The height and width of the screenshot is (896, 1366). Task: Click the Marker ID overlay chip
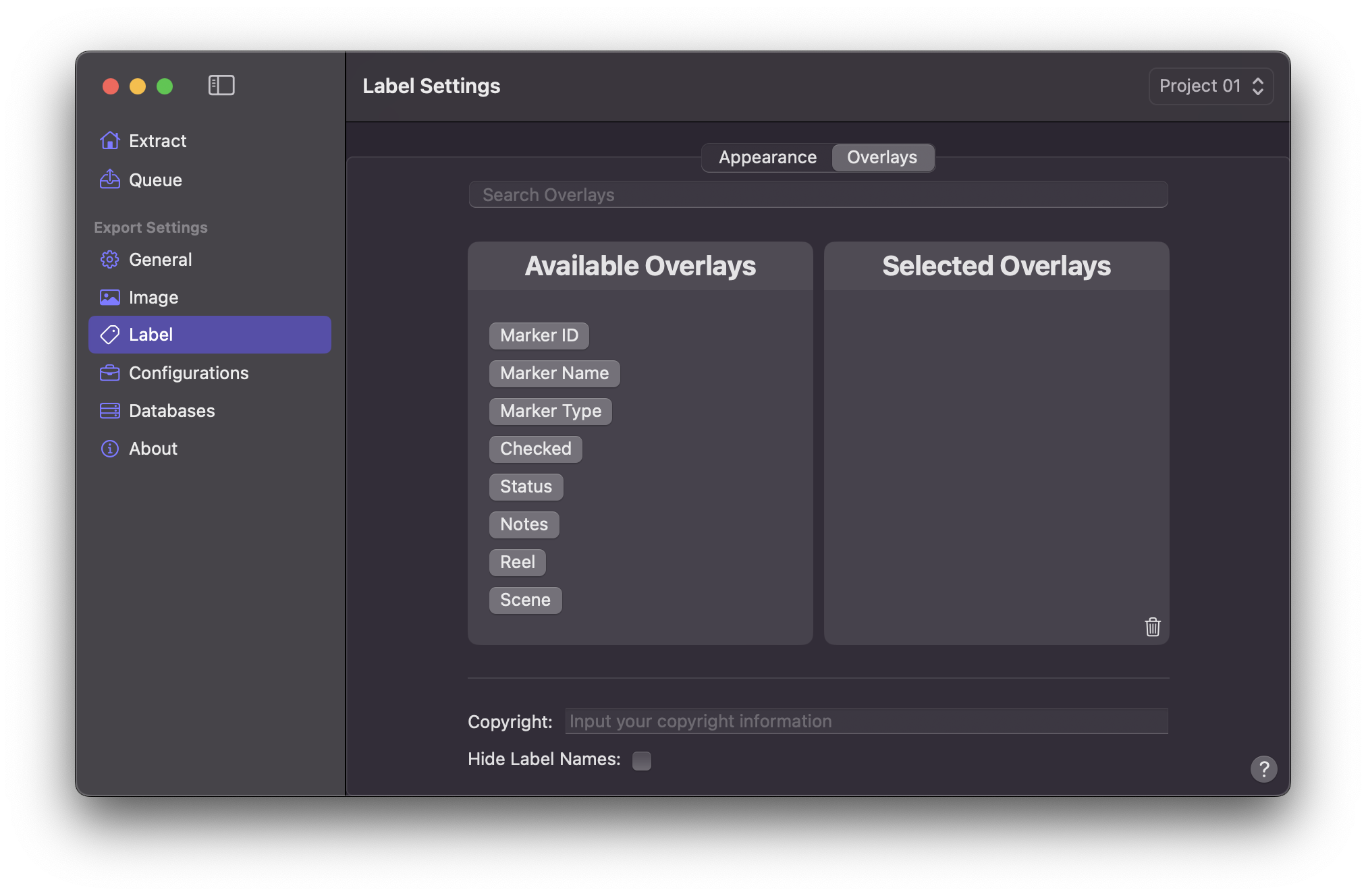[x=539, y=335]
